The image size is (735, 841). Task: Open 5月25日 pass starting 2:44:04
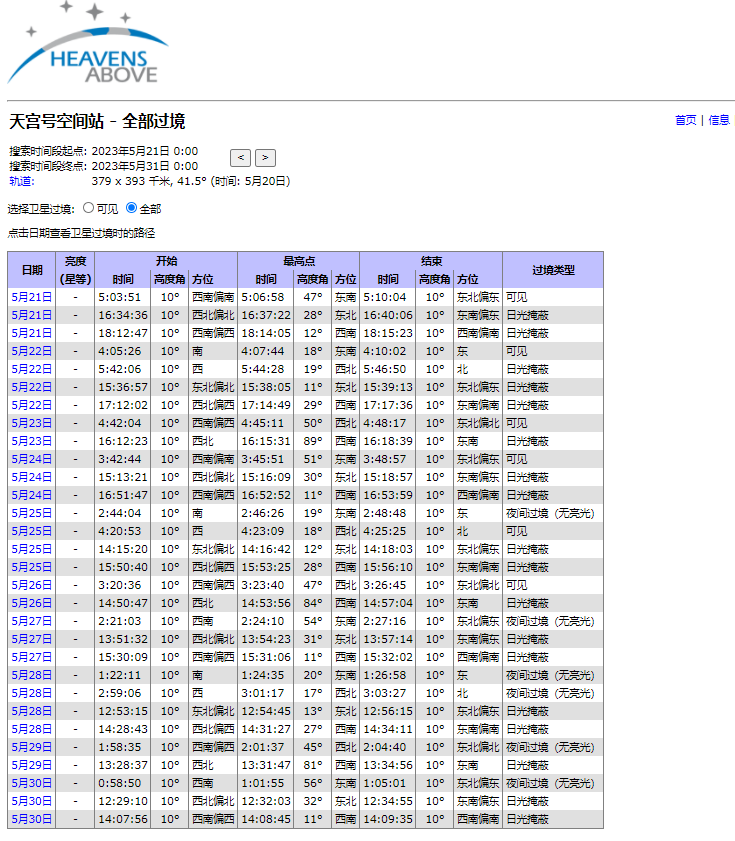(32, 513)
